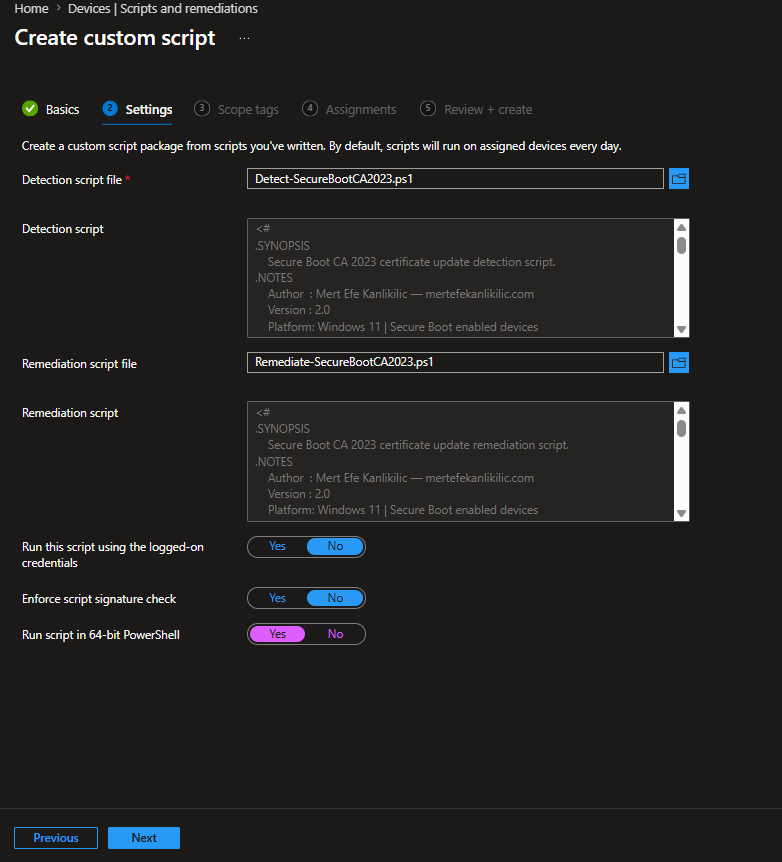Click the Detection script file name field
782x862 pixels.
pyautogui.click(x=455, y=179)
